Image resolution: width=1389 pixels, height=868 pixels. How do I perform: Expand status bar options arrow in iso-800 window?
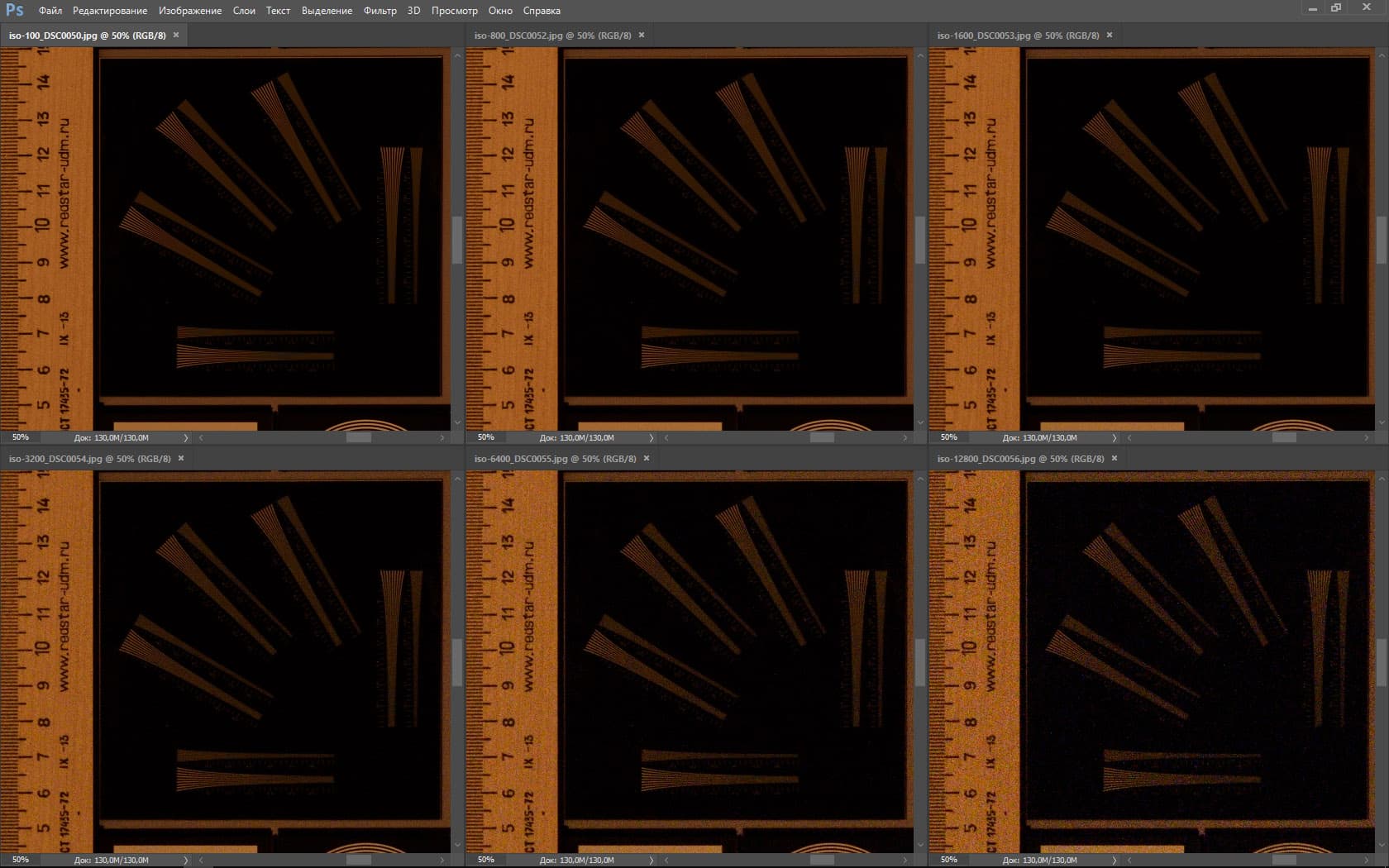tap(652, 437)
